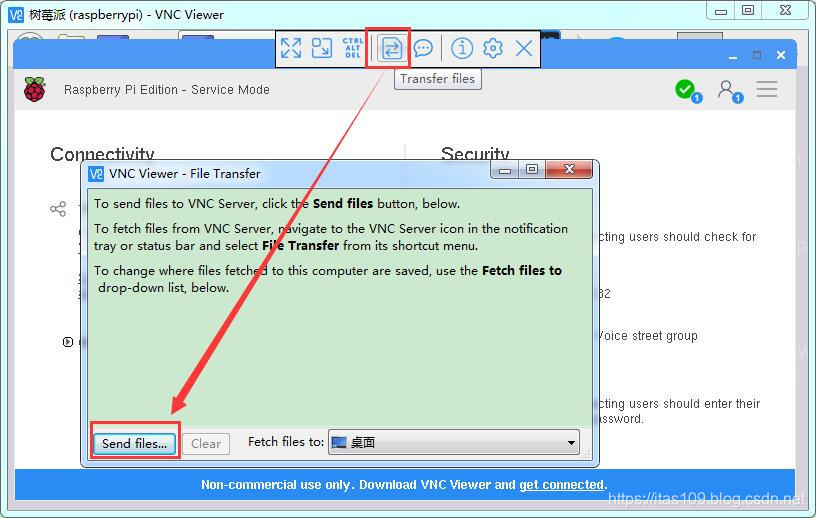Enter full screen mode in VNC toolbar

click(291, 48)
